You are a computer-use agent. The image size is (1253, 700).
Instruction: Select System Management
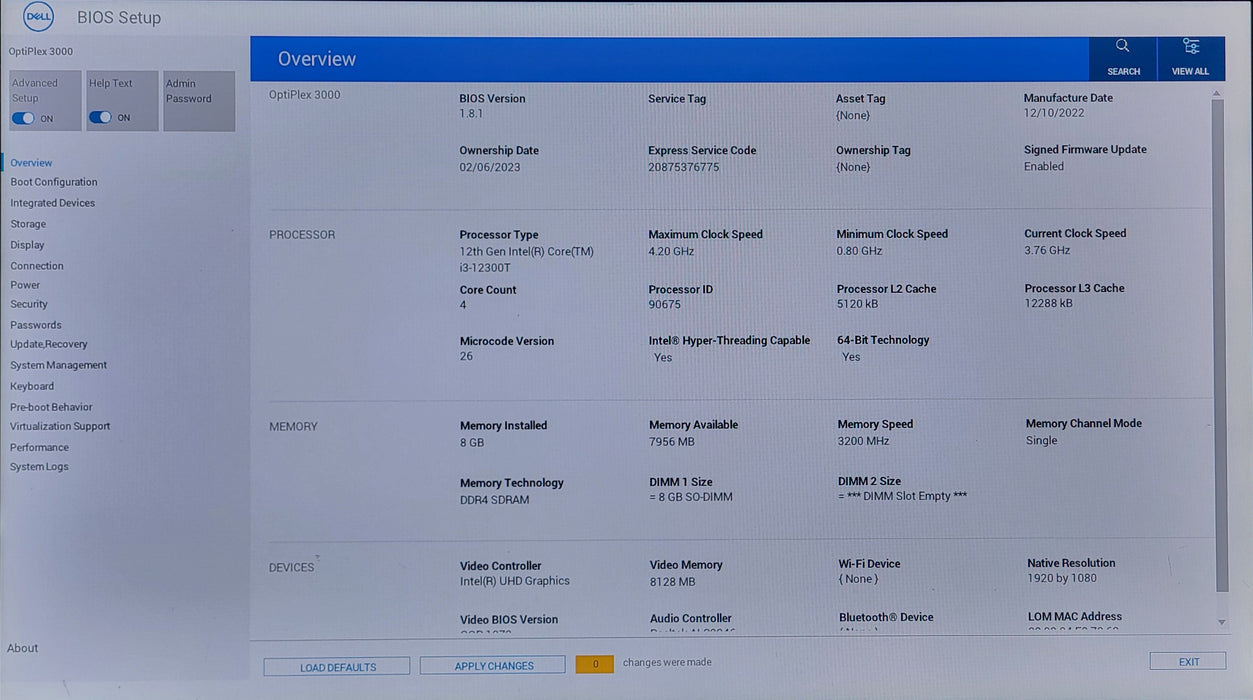(x=59, y=365)
